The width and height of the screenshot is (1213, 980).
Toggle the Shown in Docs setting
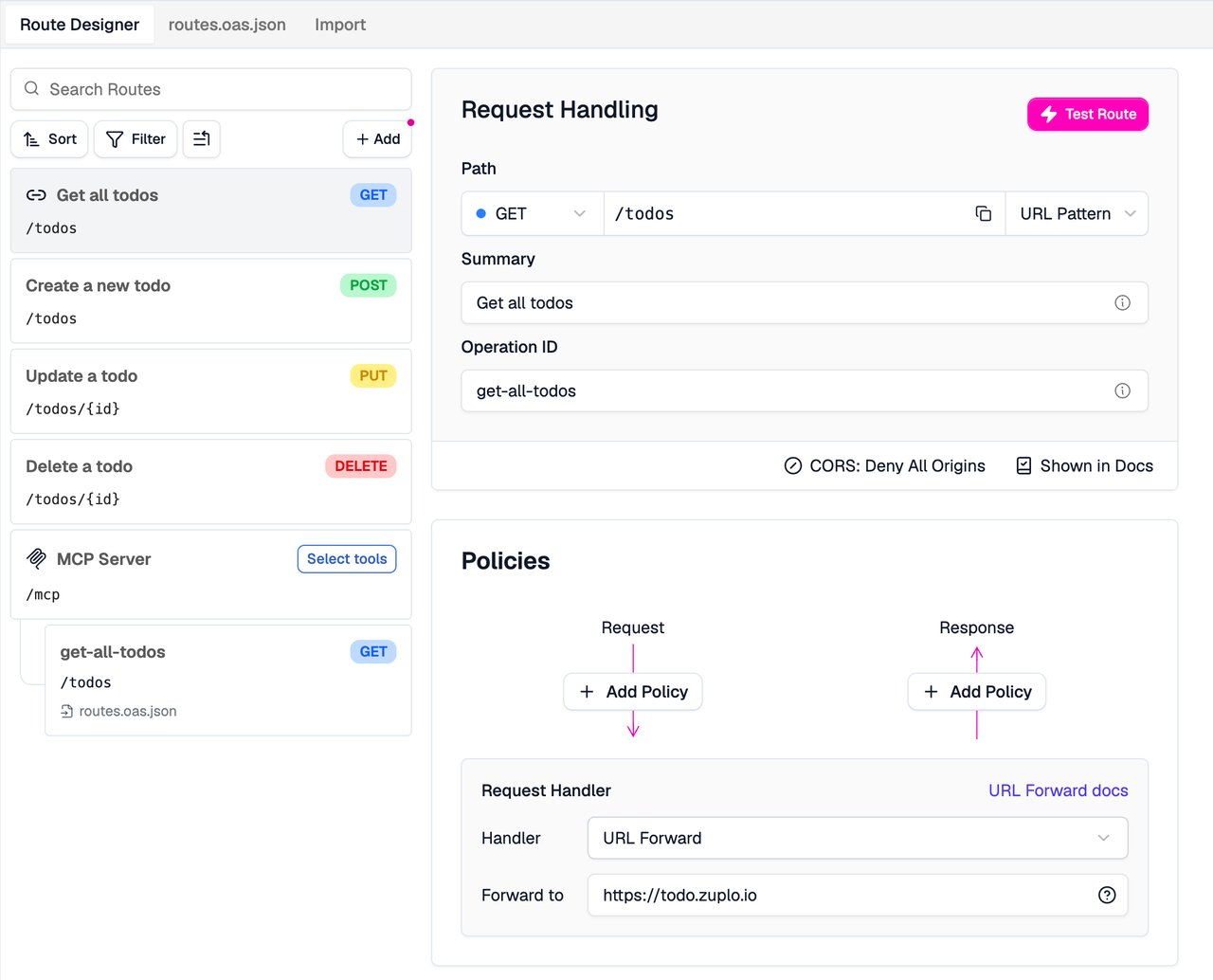click(x=1084, y=466)
